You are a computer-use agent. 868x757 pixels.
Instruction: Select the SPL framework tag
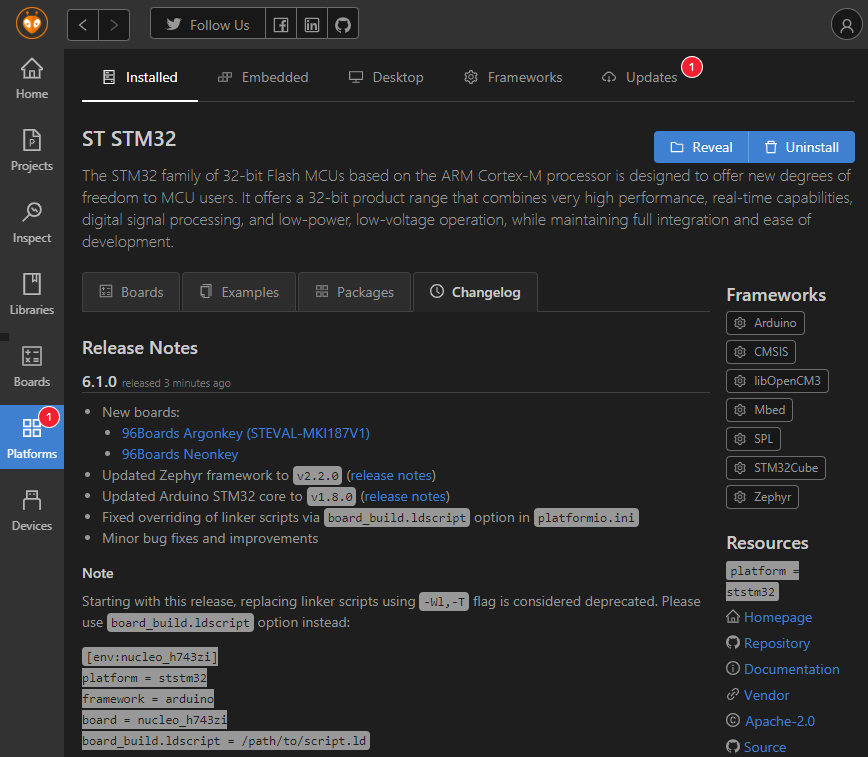click(753, 439)
